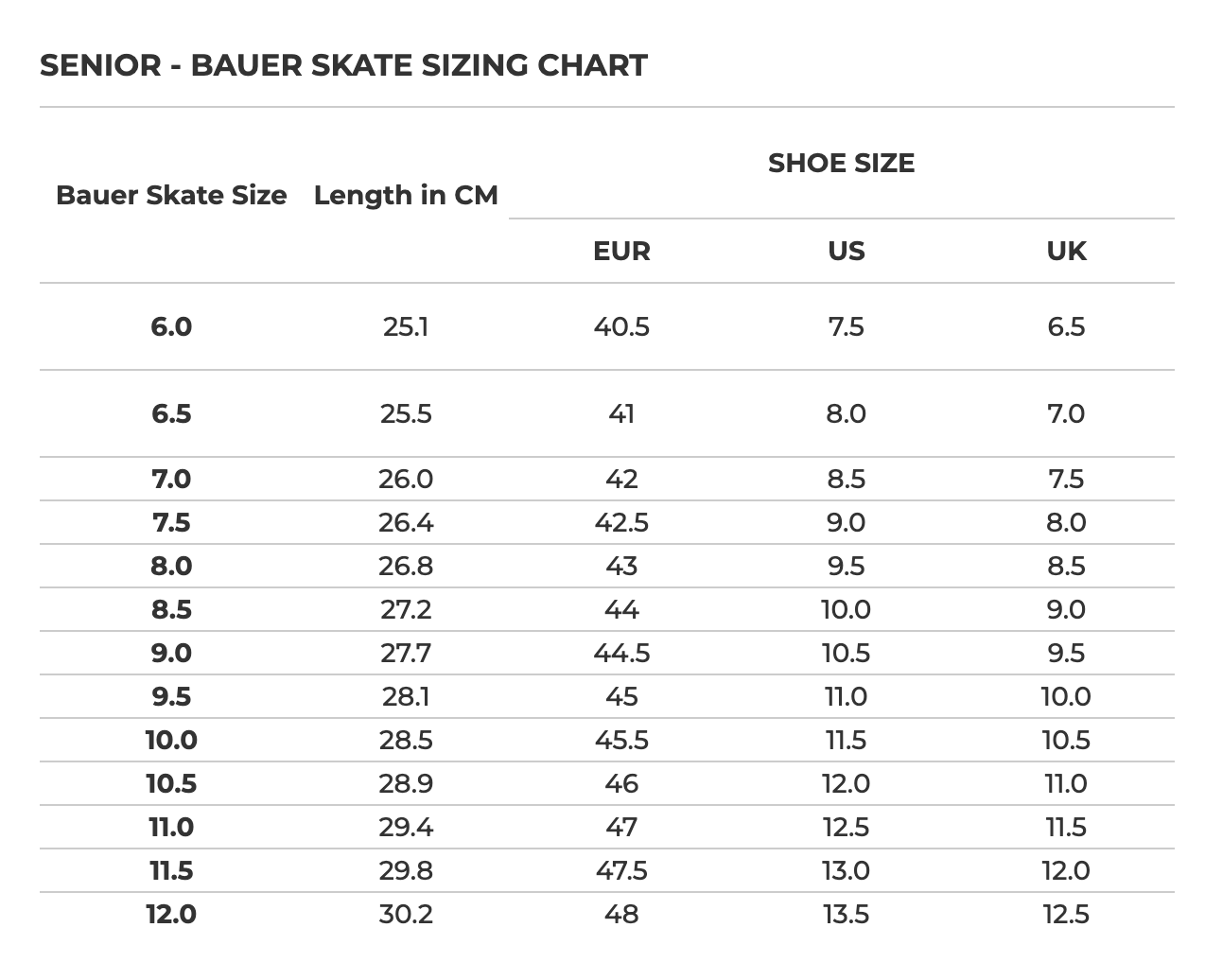Click the UK column header
The width and height of the screenshot is (1205, 980).
click(1066, 251)
